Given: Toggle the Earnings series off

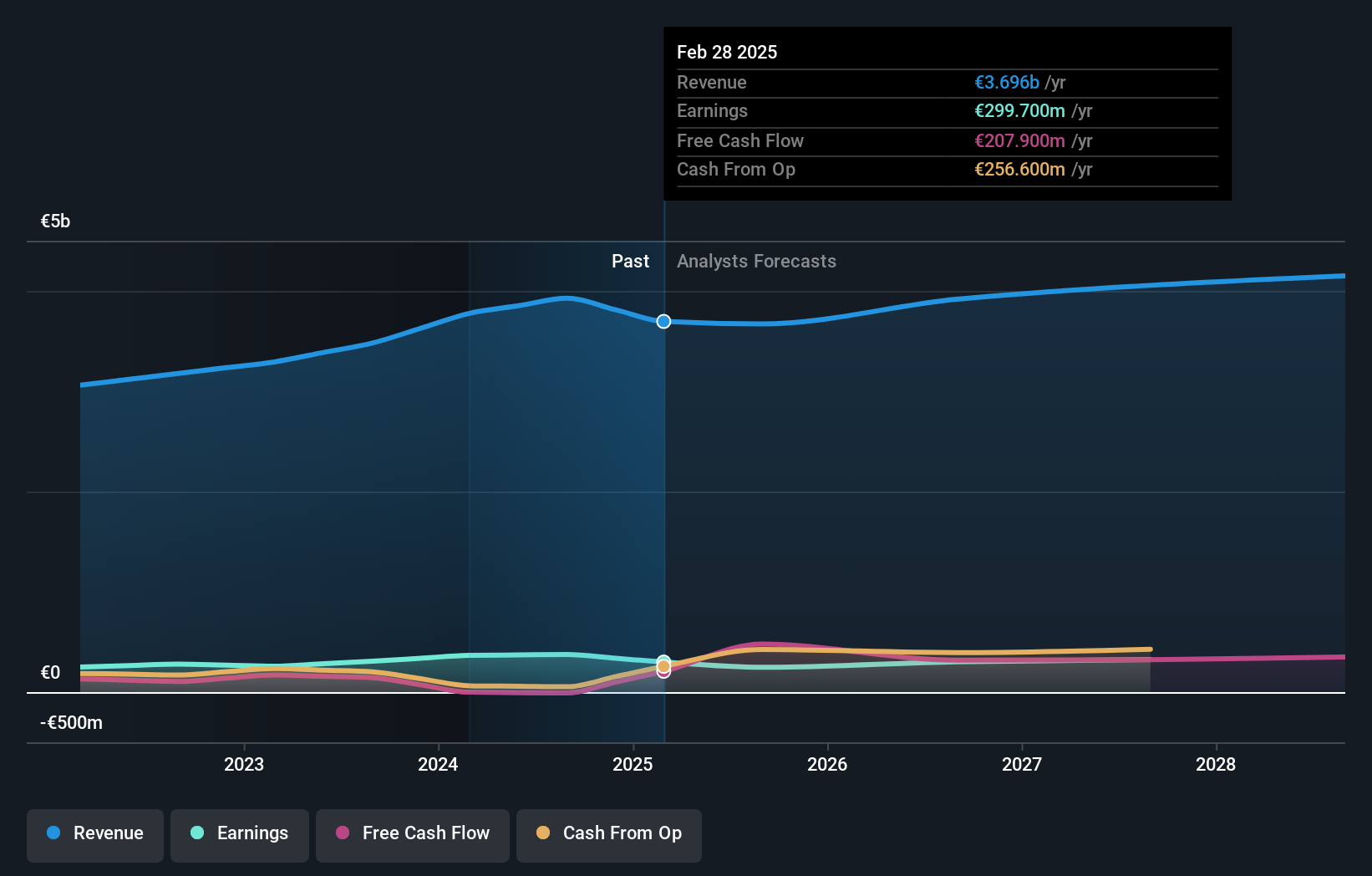Looking at the screenshot, I should [x=239, y=834].
